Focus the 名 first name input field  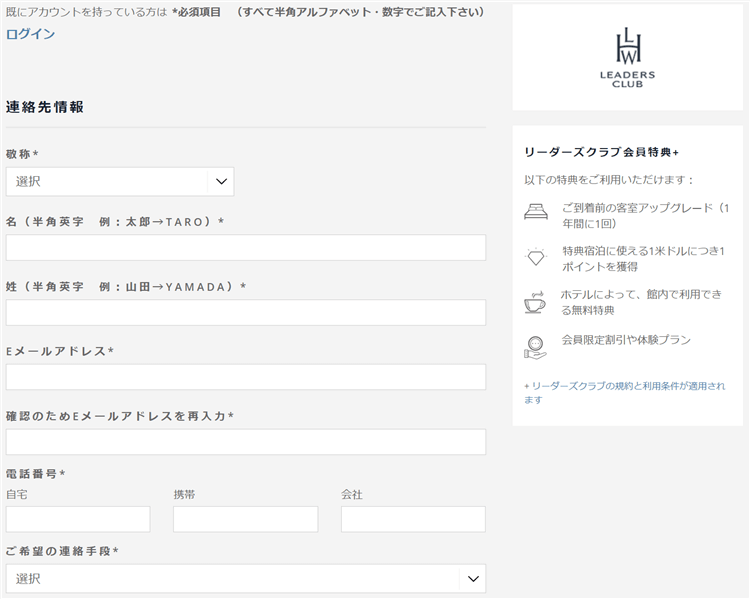(x=245, y=248)
